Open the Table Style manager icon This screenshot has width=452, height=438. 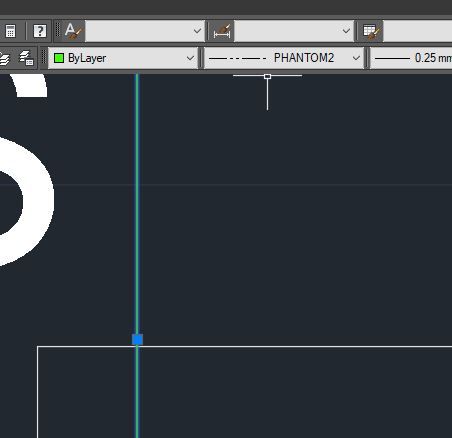pyautogui.click(x=371, y=31)
